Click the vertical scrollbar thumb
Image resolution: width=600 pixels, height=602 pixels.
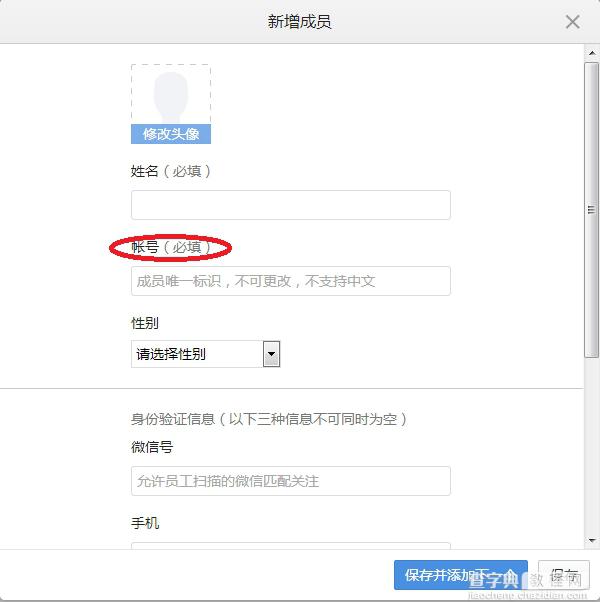point(592,210)
